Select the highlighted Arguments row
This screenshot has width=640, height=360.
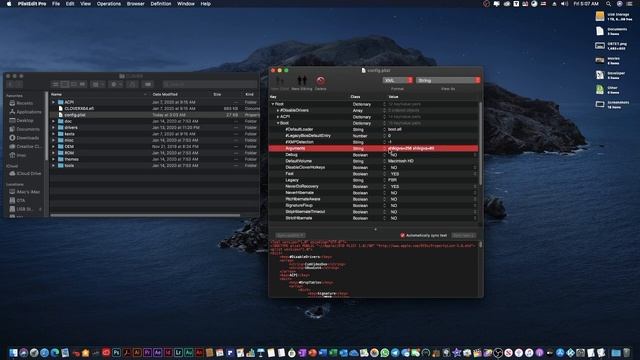[x=373, y=148]
